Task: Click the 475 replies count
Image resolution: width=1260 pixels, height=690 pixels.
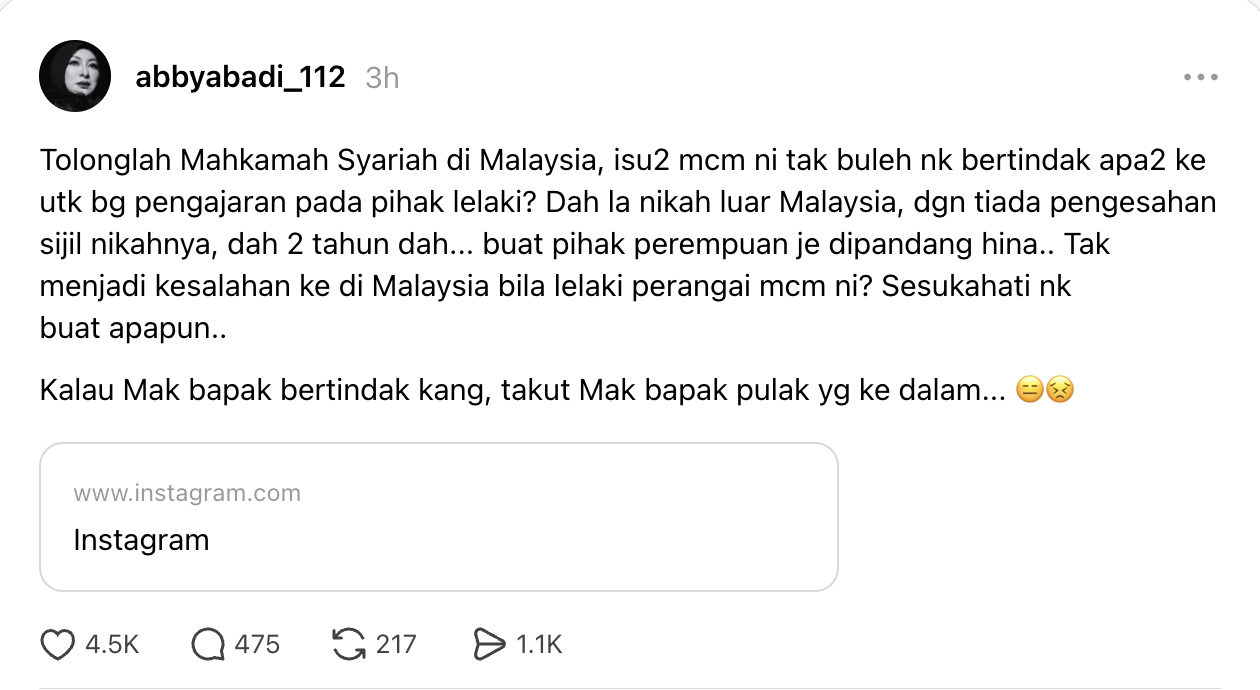Action: pos(257,645)
